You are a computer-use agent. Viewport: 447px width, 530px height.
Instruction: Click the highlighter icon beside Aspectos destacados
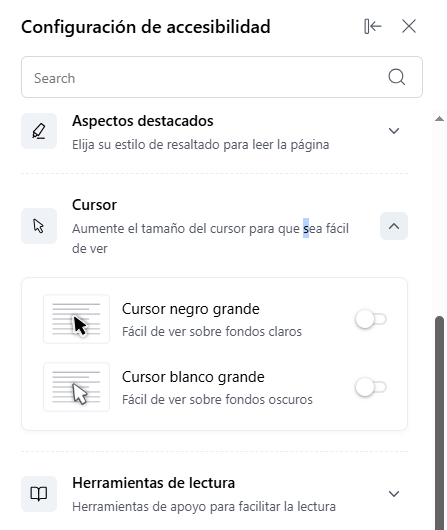tap(39, 131)
